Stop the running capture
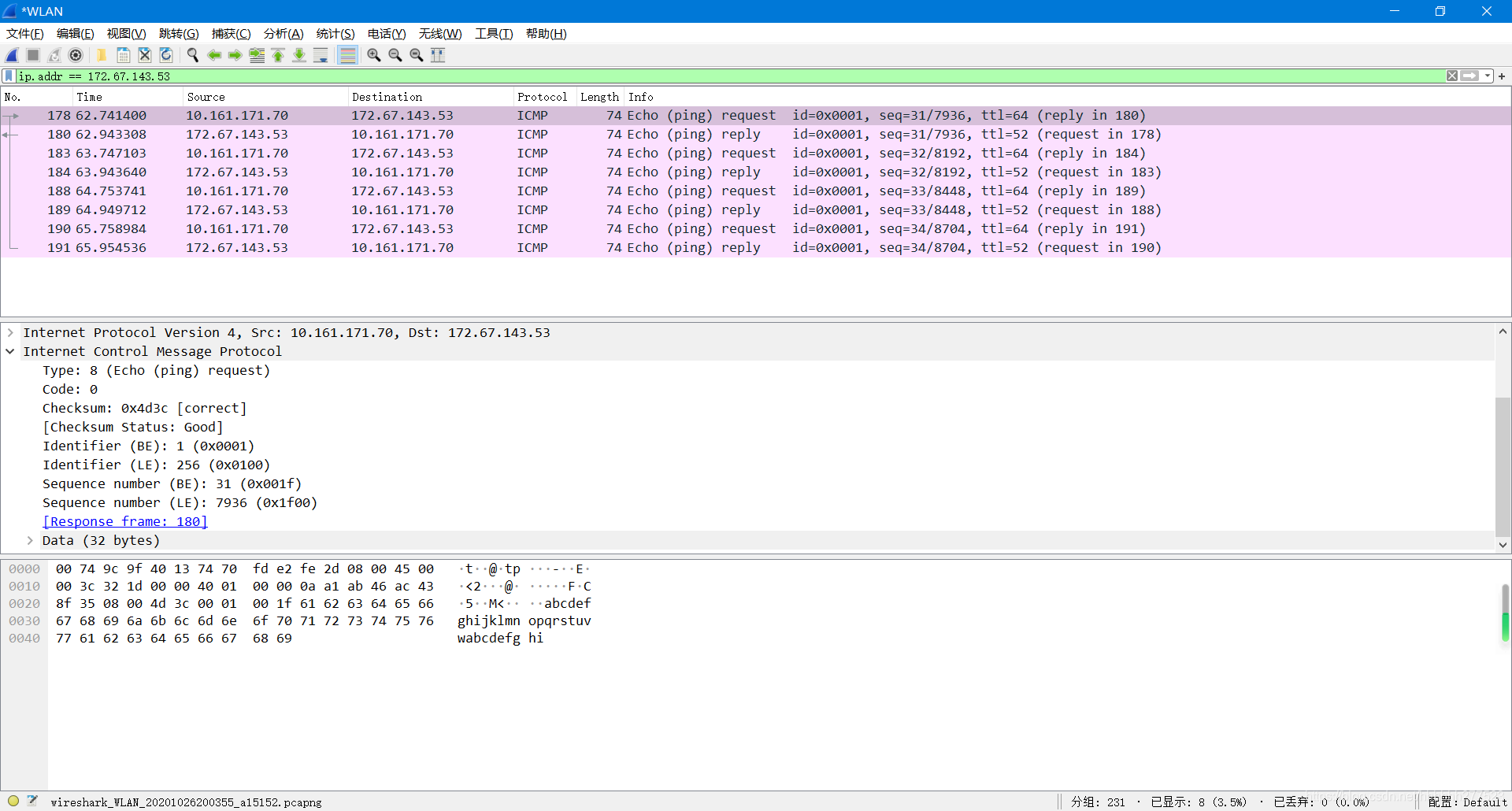 (33, 55)
